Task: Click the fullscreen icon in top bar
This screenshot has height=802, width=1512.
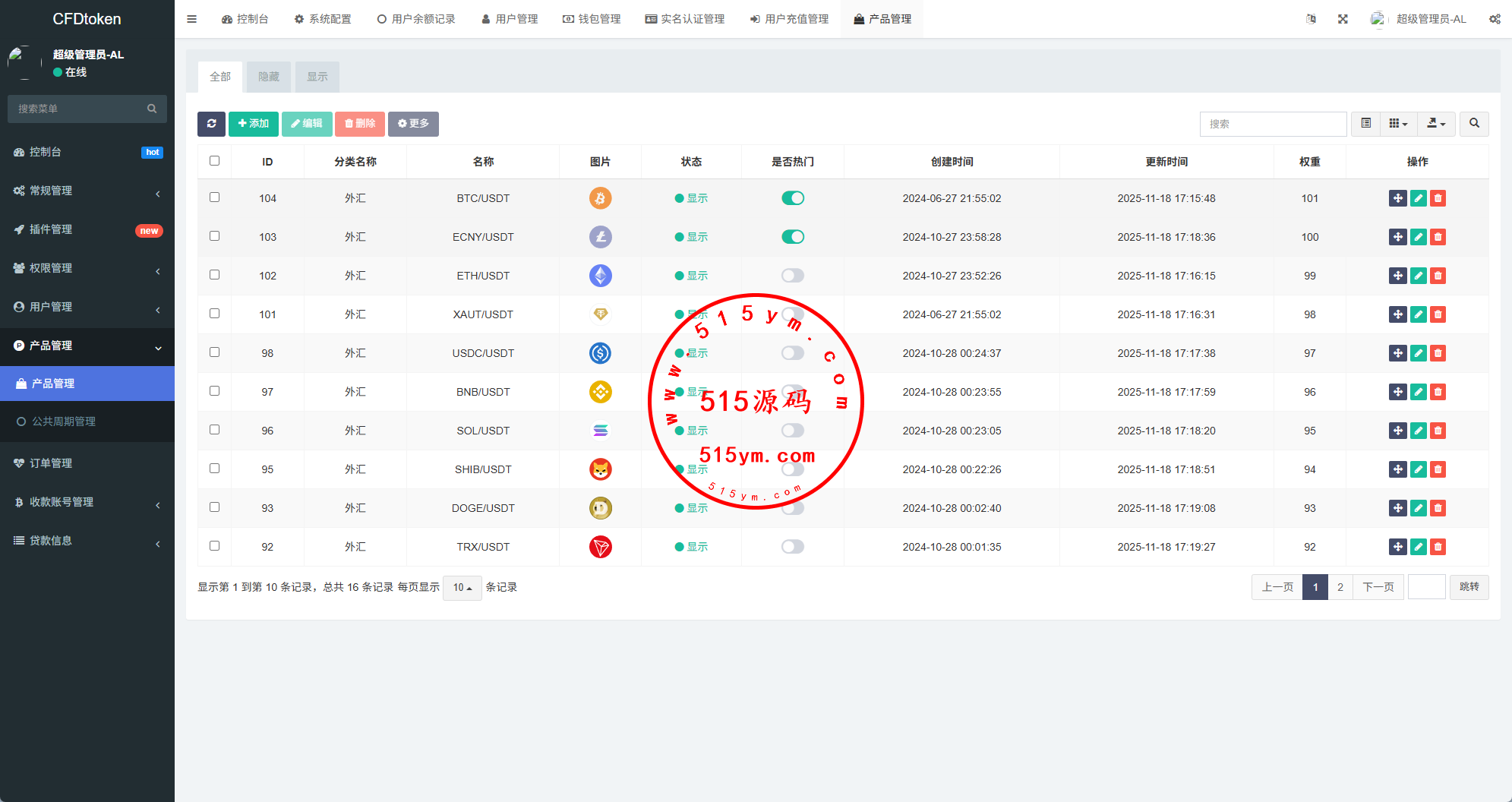Action: (x=1343, y=19)
